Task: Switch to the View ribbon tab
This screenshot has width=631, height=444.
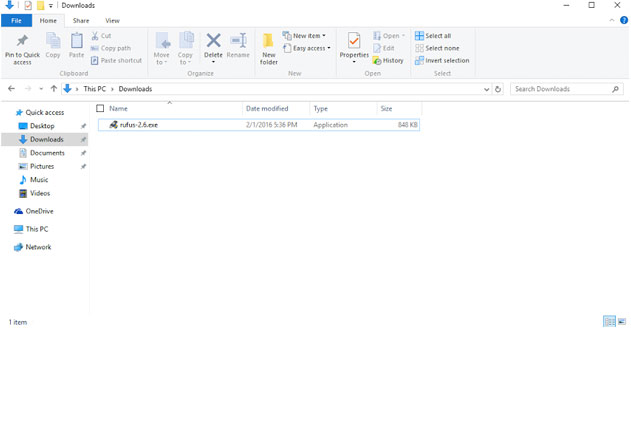Action: point(112,21)
